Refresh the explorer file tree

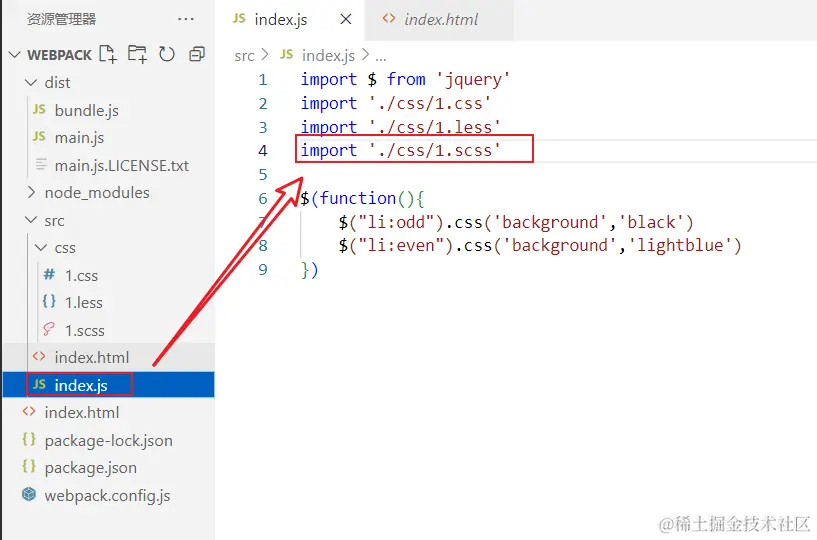(x=167, y=54)
